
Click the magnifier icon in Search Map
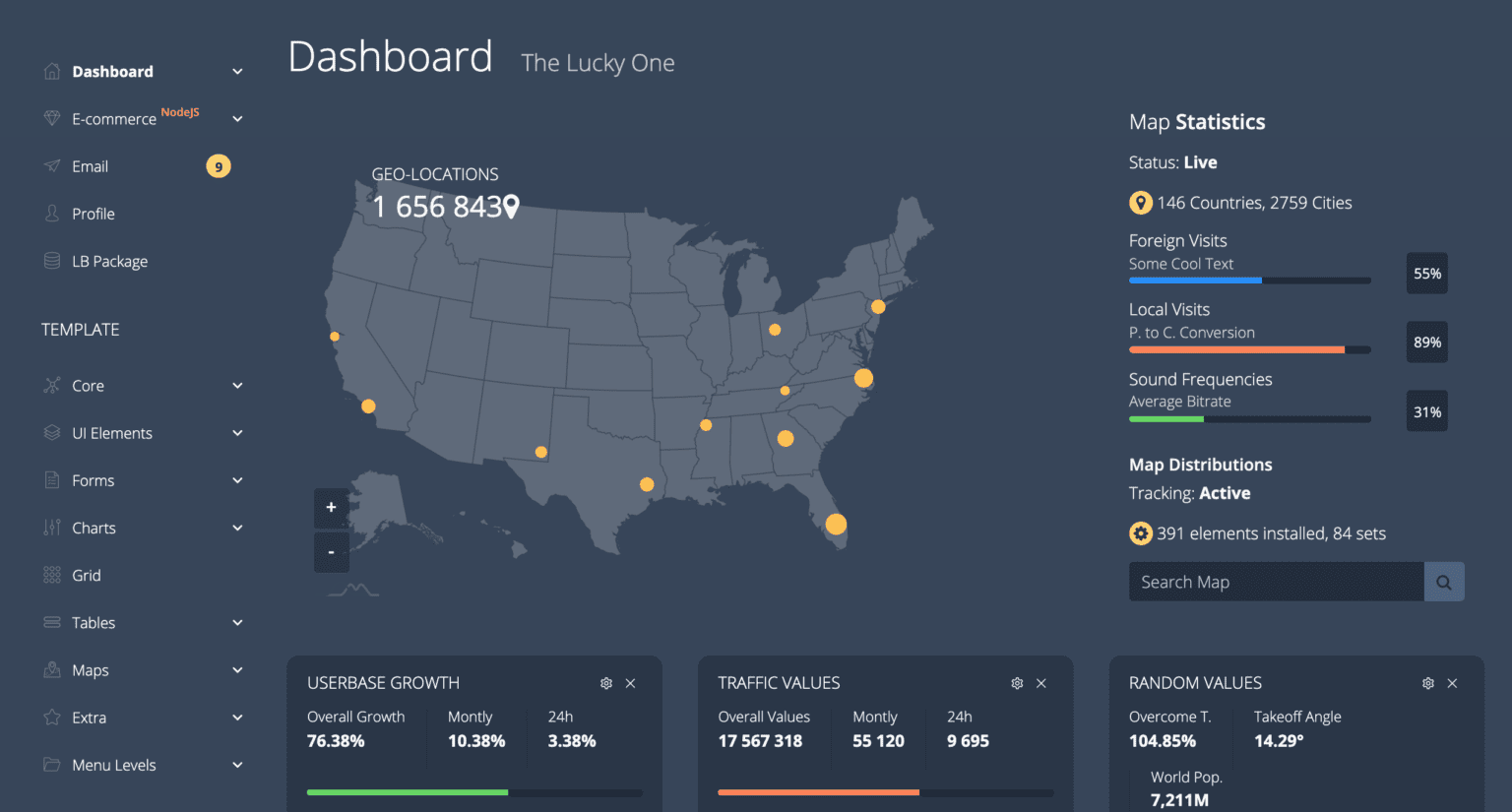(x=1443, y=582)
